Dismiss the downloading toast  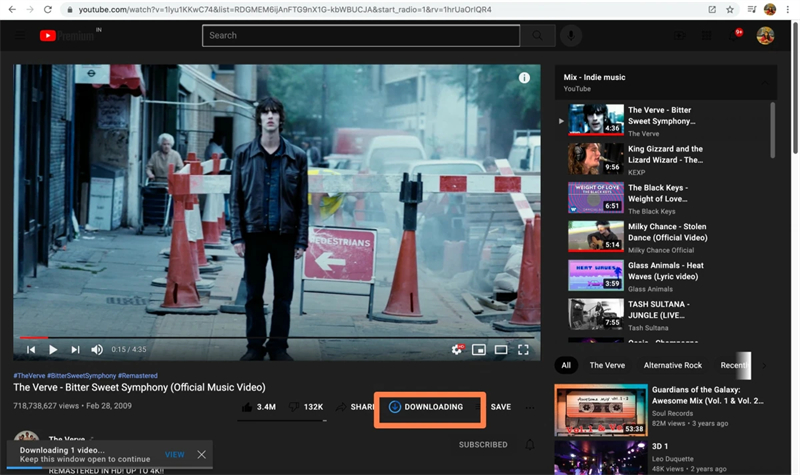202,455
